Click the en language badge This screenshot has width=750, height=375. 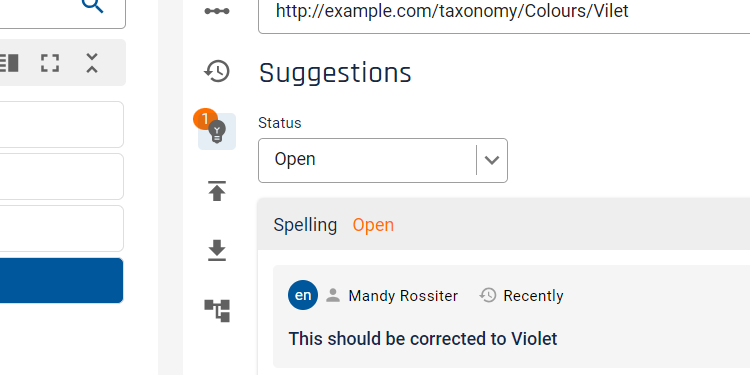303,295
